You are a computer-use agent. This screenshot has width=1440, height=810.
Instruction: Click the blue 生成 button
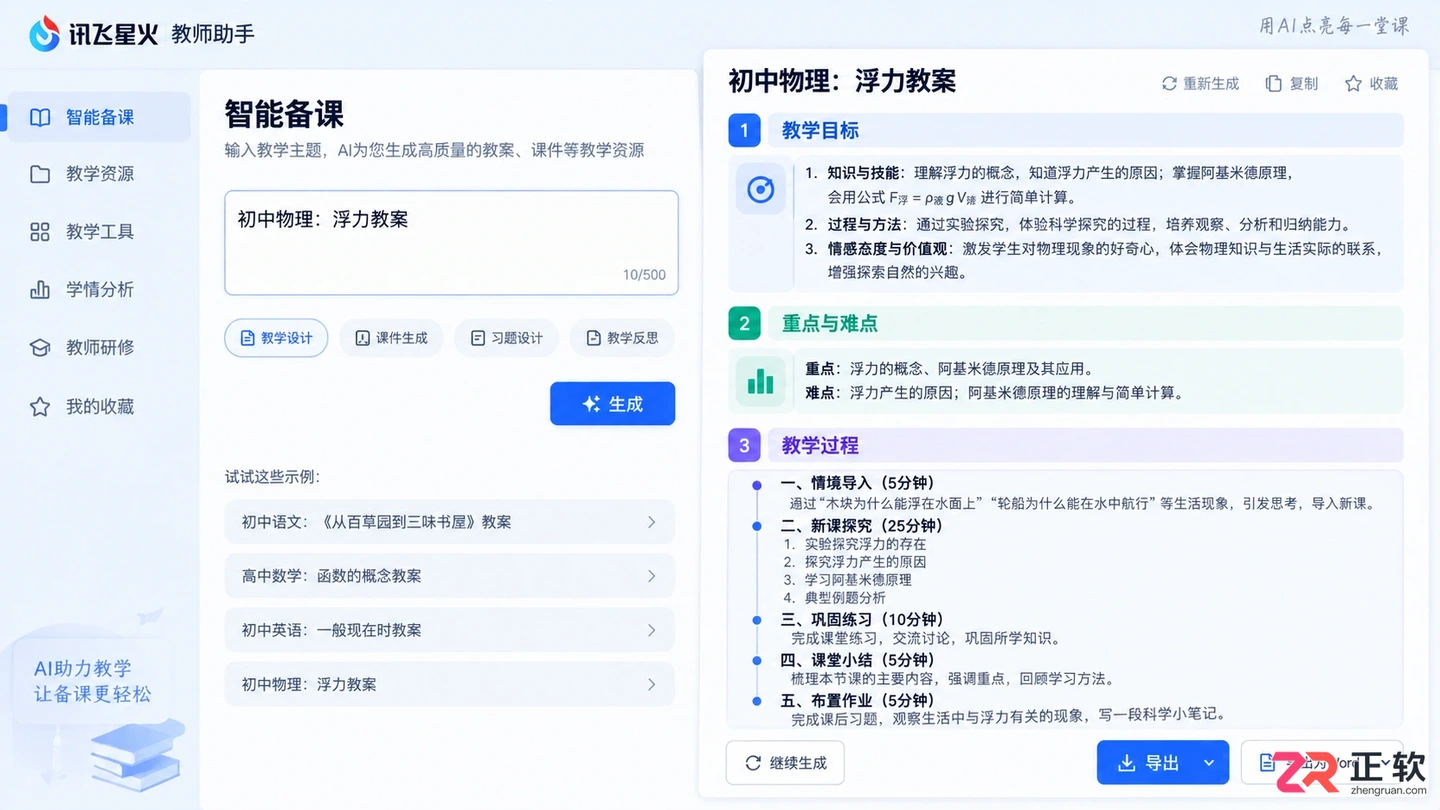click(x=612, y=404)
